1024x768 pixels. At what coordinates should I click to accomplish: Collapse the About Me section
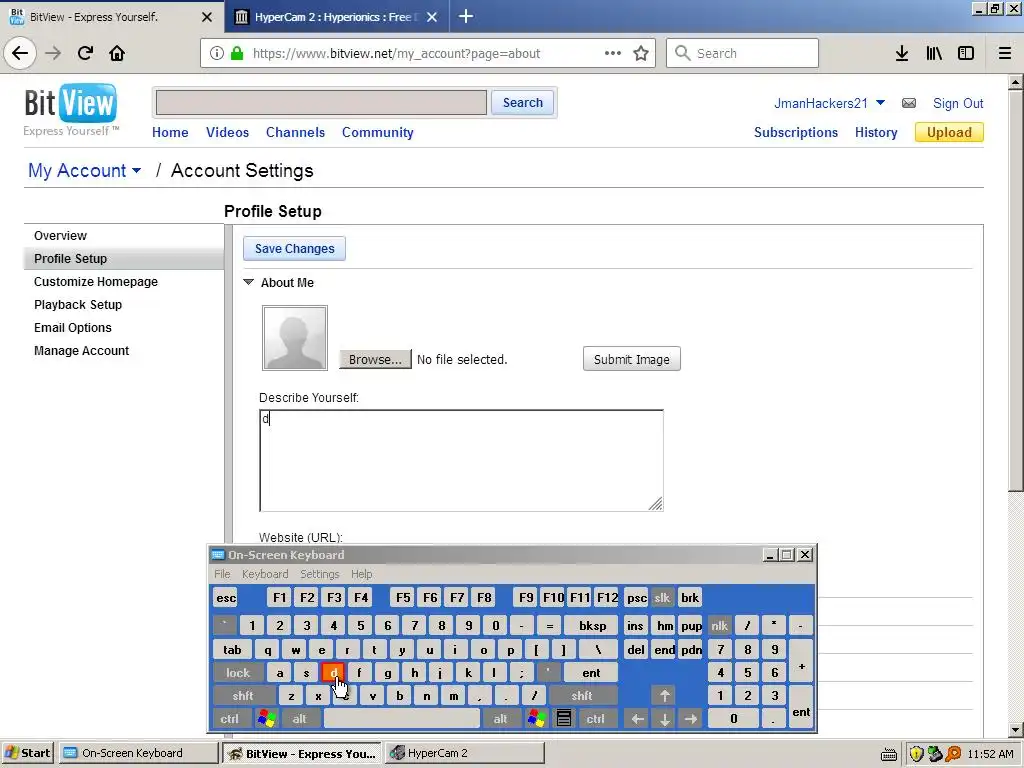248,282
